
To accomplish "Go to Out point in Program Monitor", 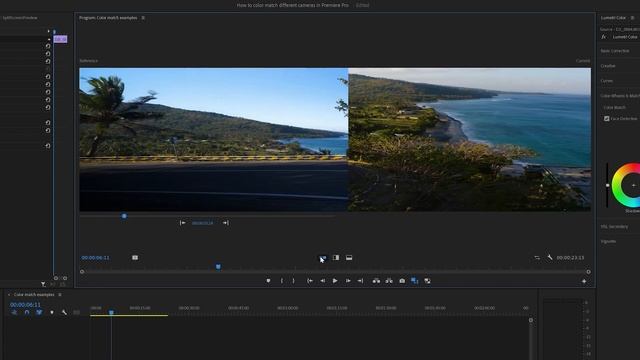I will [x=360, y=281].
